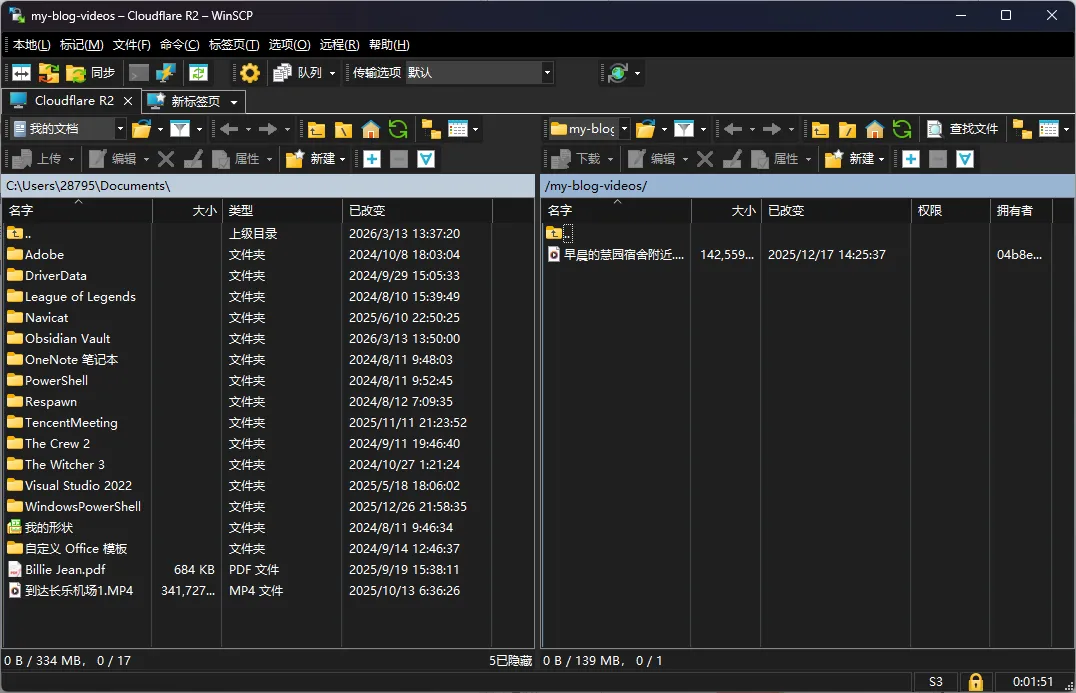Click the parent directory icon in remote panel
1076x693 pixels.
[821, 128]
